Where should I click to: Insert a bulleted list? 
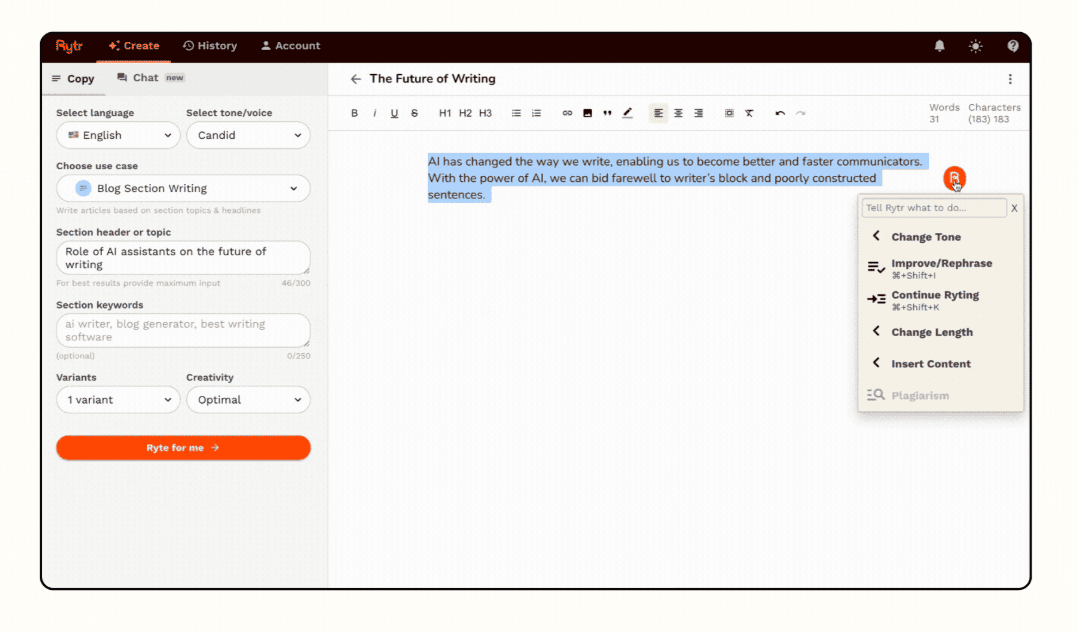point(516,113)
